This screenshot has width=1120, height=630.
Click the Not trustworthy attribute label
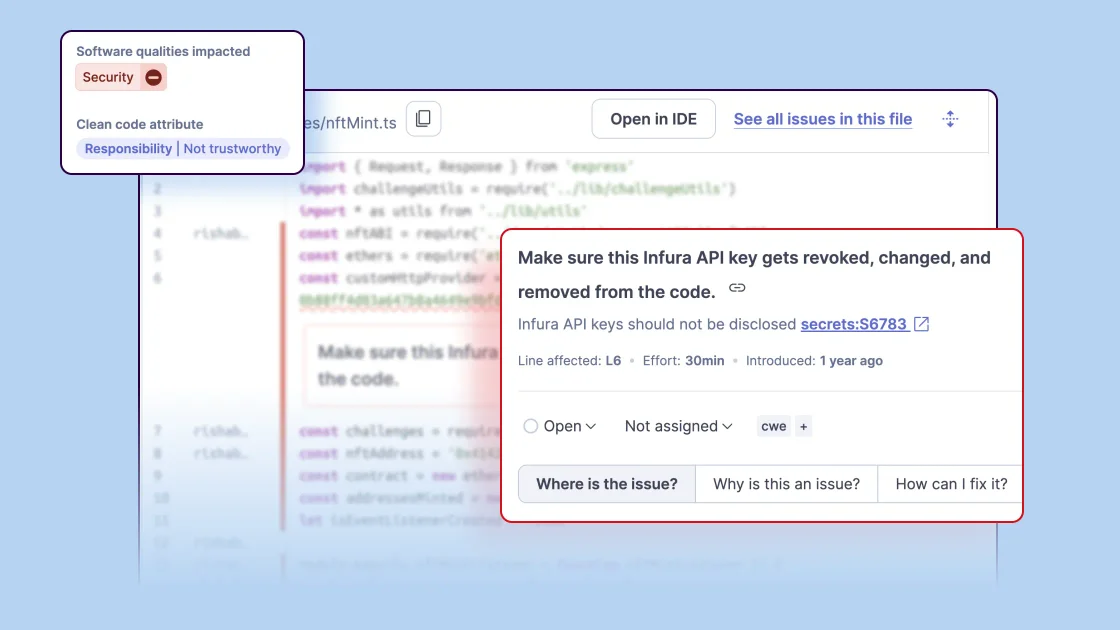coord(232,149)
